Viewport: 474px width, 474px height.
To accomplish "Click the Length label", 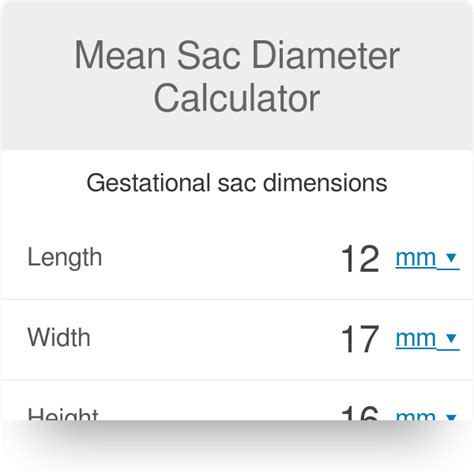I will click(x=65, y=258).
